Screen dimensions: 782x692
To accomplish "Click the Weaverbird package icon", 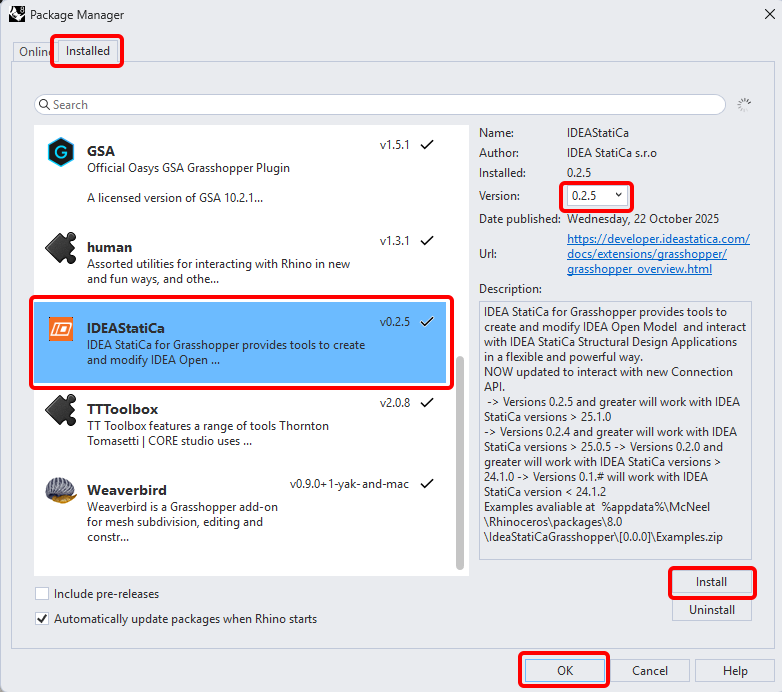I will coord(61,491).
